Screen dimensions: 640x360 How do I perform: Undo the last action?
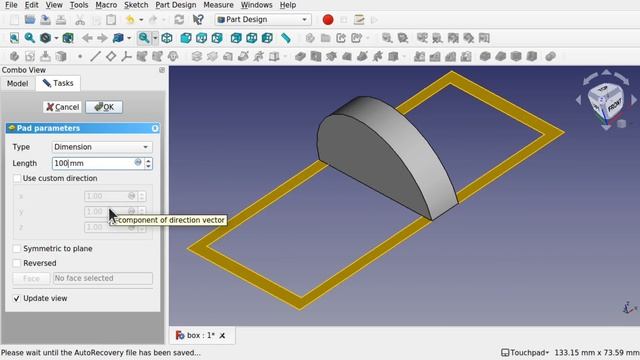130,20
